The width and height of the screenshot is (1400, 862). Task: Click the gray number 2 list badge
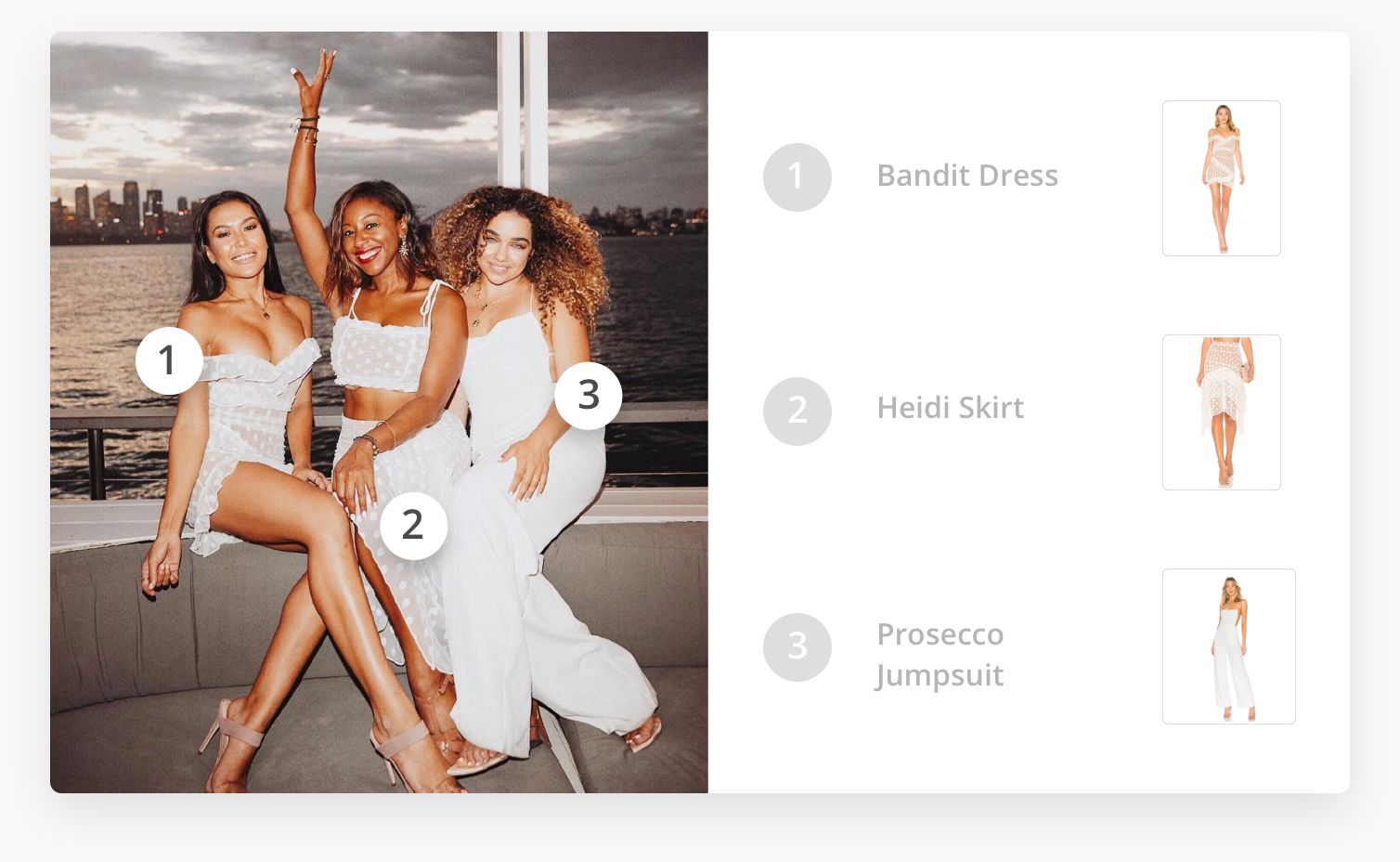pyautogui.click(x=797, y=411)
